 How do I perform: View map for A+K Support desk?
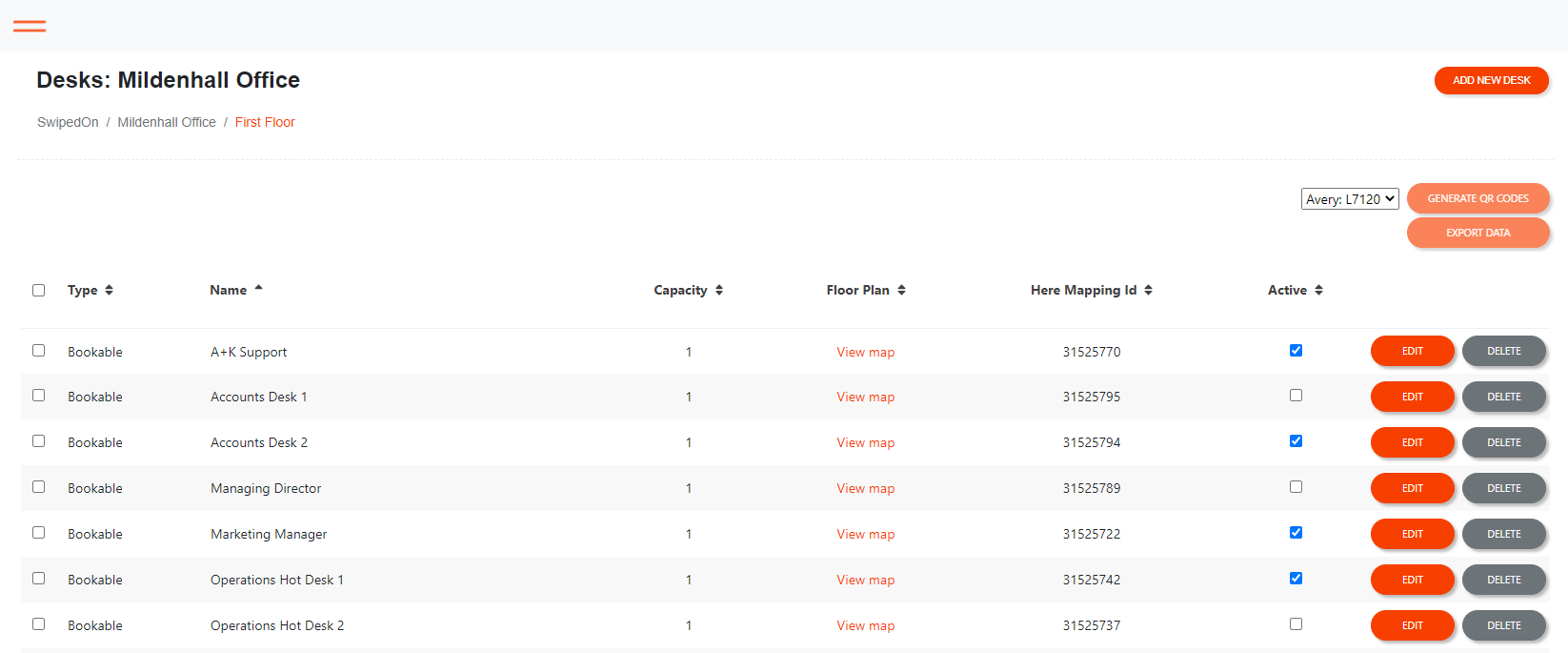click(x=865, y=352)
